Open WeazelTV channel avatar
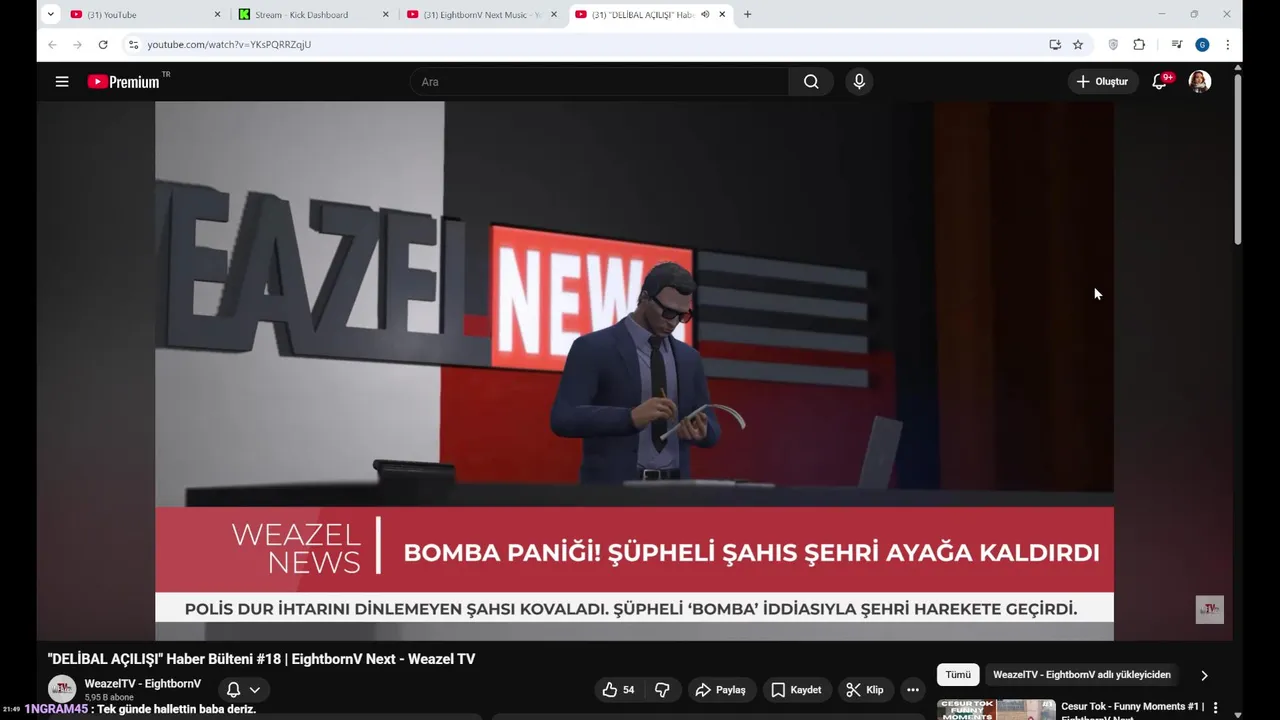This screenshot has height=720, width=1280. click(x=62, y=689)
